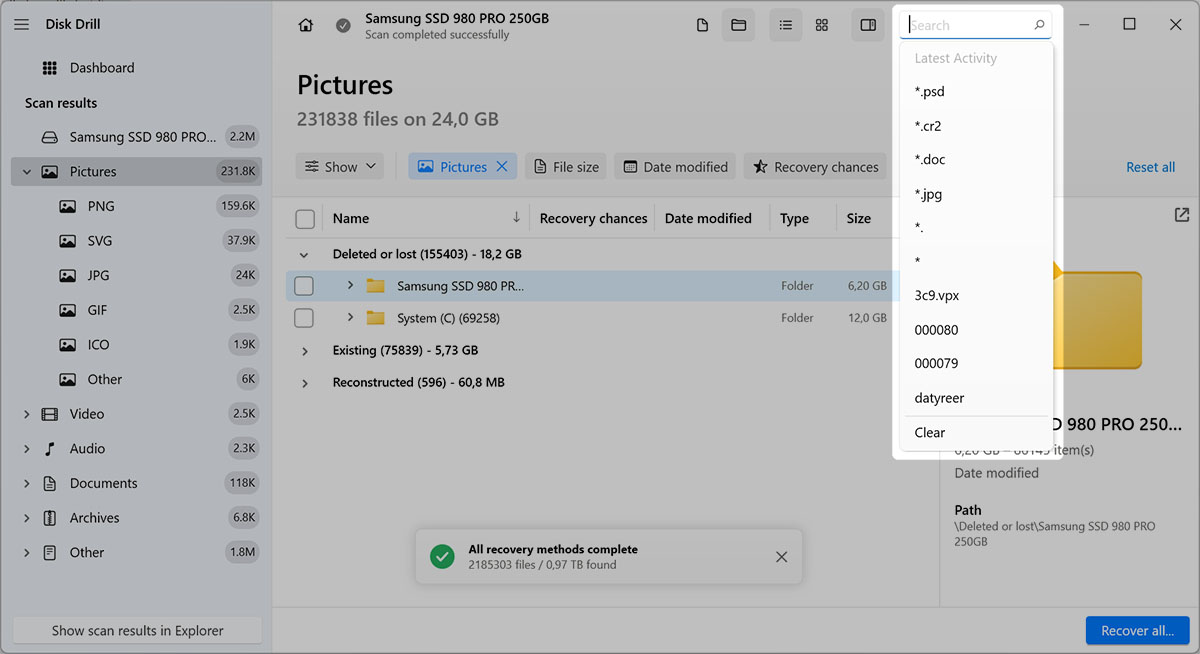
Task: Click the search magnifier icon
Action: click(1039, 25)
